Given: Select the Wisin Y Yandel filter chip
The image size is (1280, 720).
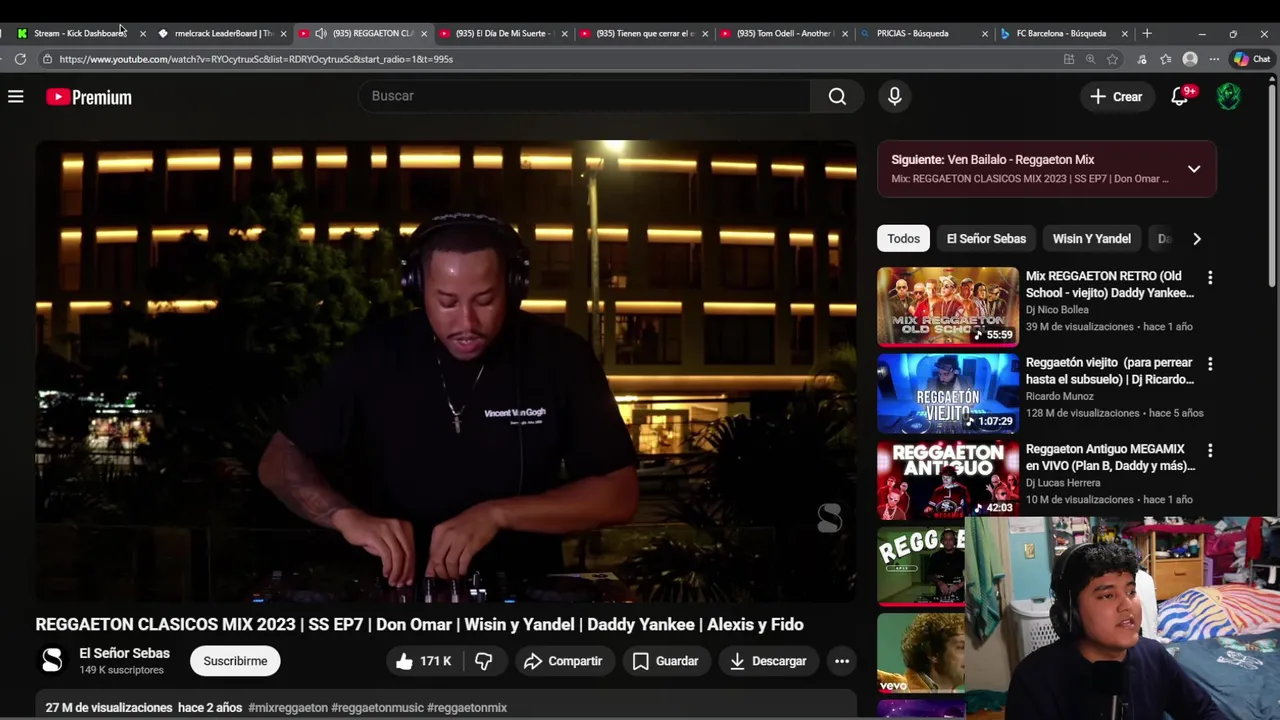Looking at the screenshot, I should (x=1092, y=239).
